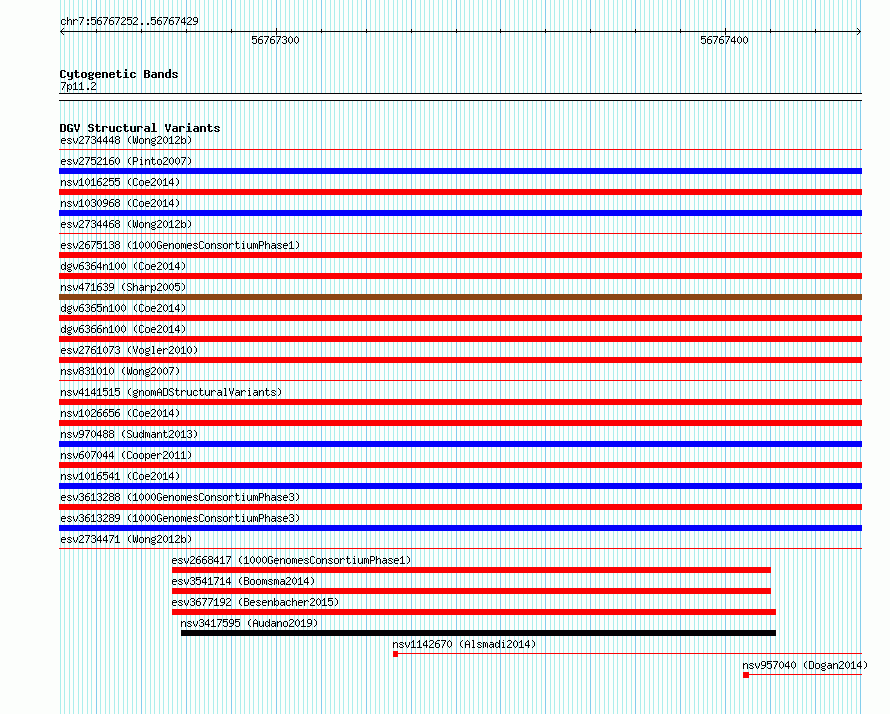
Task: Click the ruler's left arrow end
Action: pos(62,32)
